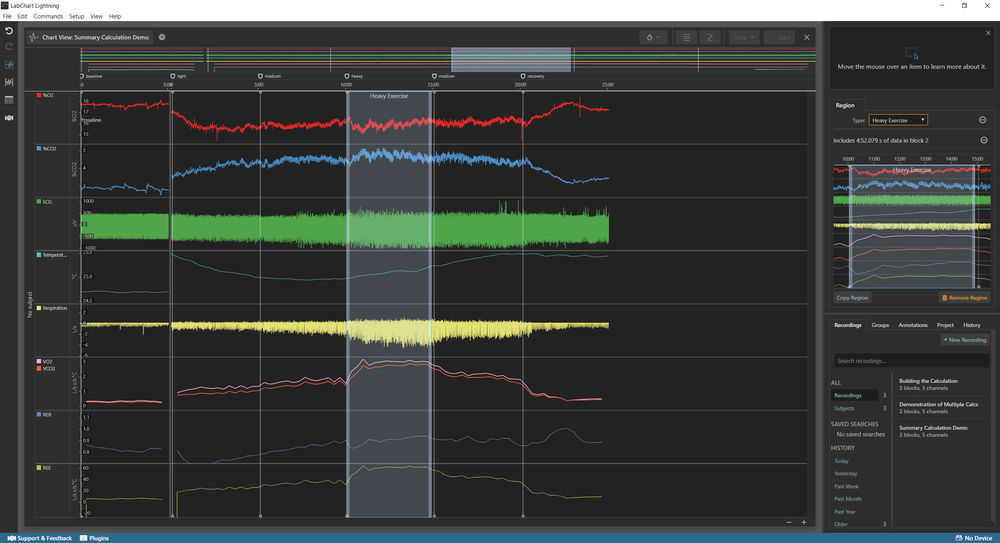This screenshot has height=543, width=1000.
Task: Select the Recordings tab
Action: pyautogui.click(x=848, y=325)
